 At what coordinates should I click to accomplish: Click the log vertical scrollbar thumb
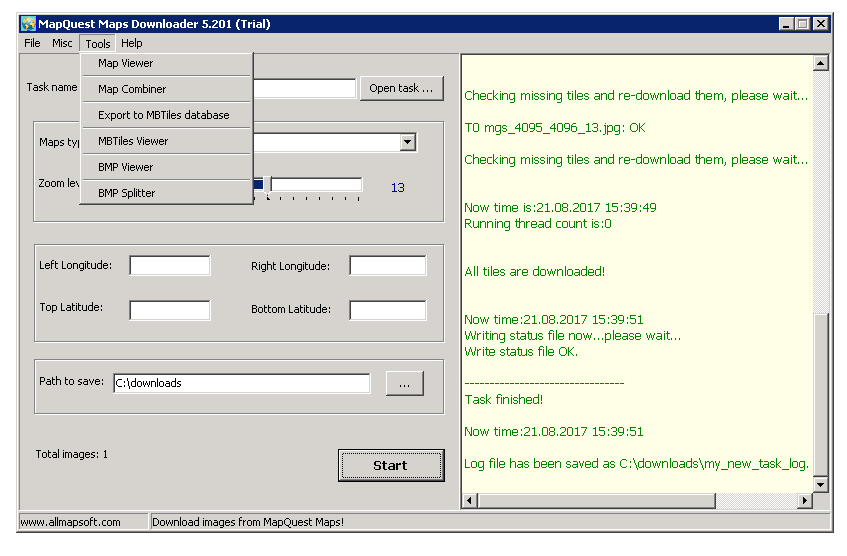pyautogui.click(x=821, y=395)
